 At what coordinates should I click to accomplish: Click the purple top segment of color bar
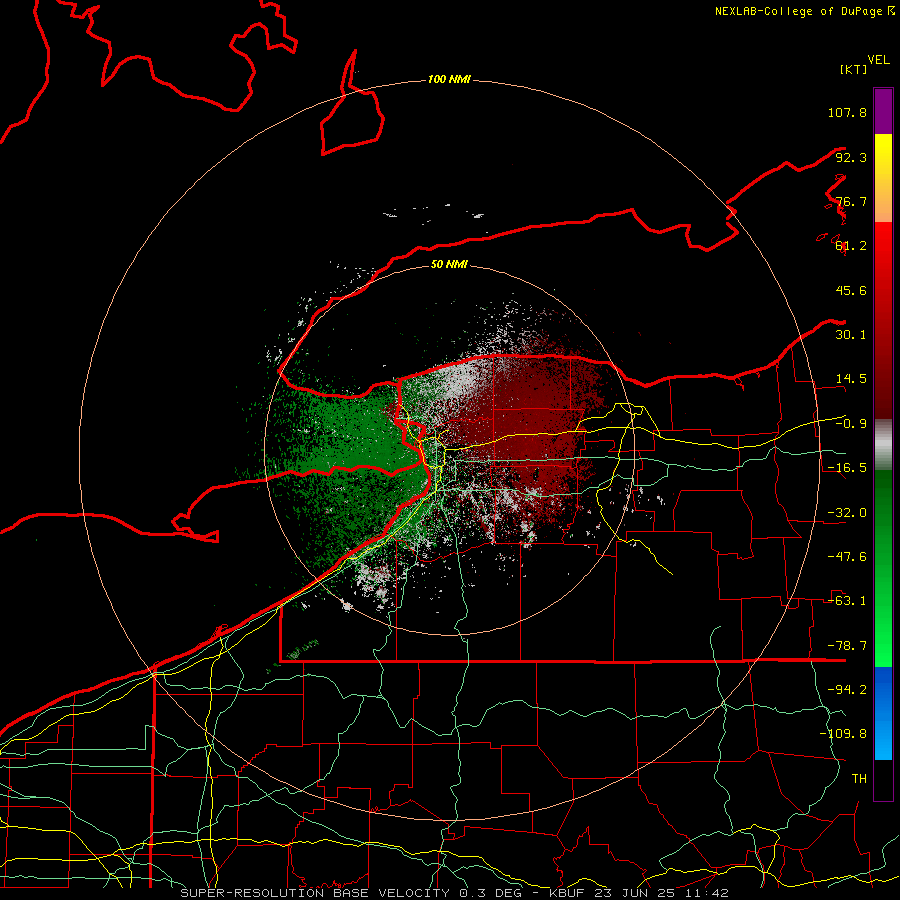click(x=883, y=111)
